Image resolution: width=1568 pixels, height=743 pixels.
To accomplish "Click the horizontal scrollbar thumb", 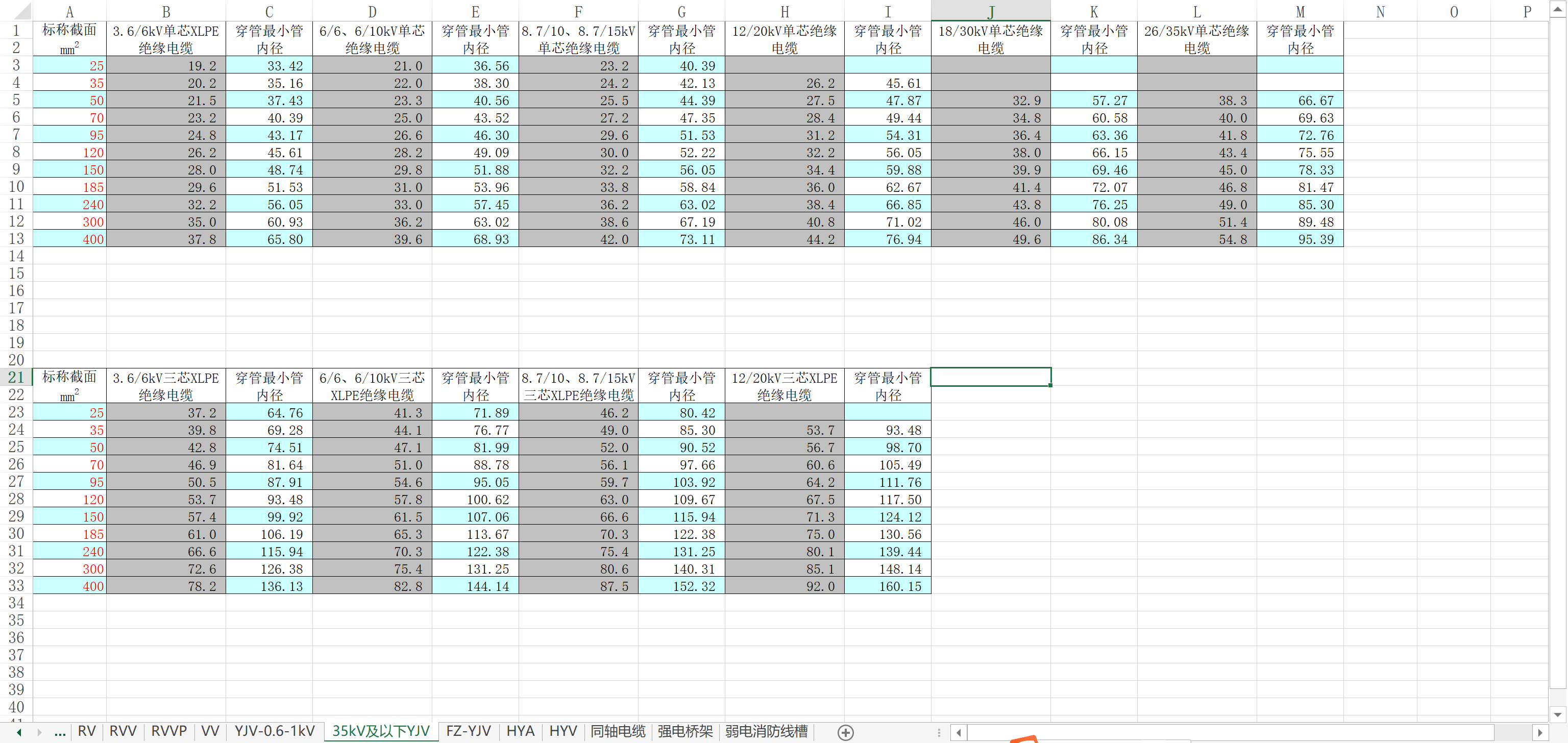I will 1230,732.
